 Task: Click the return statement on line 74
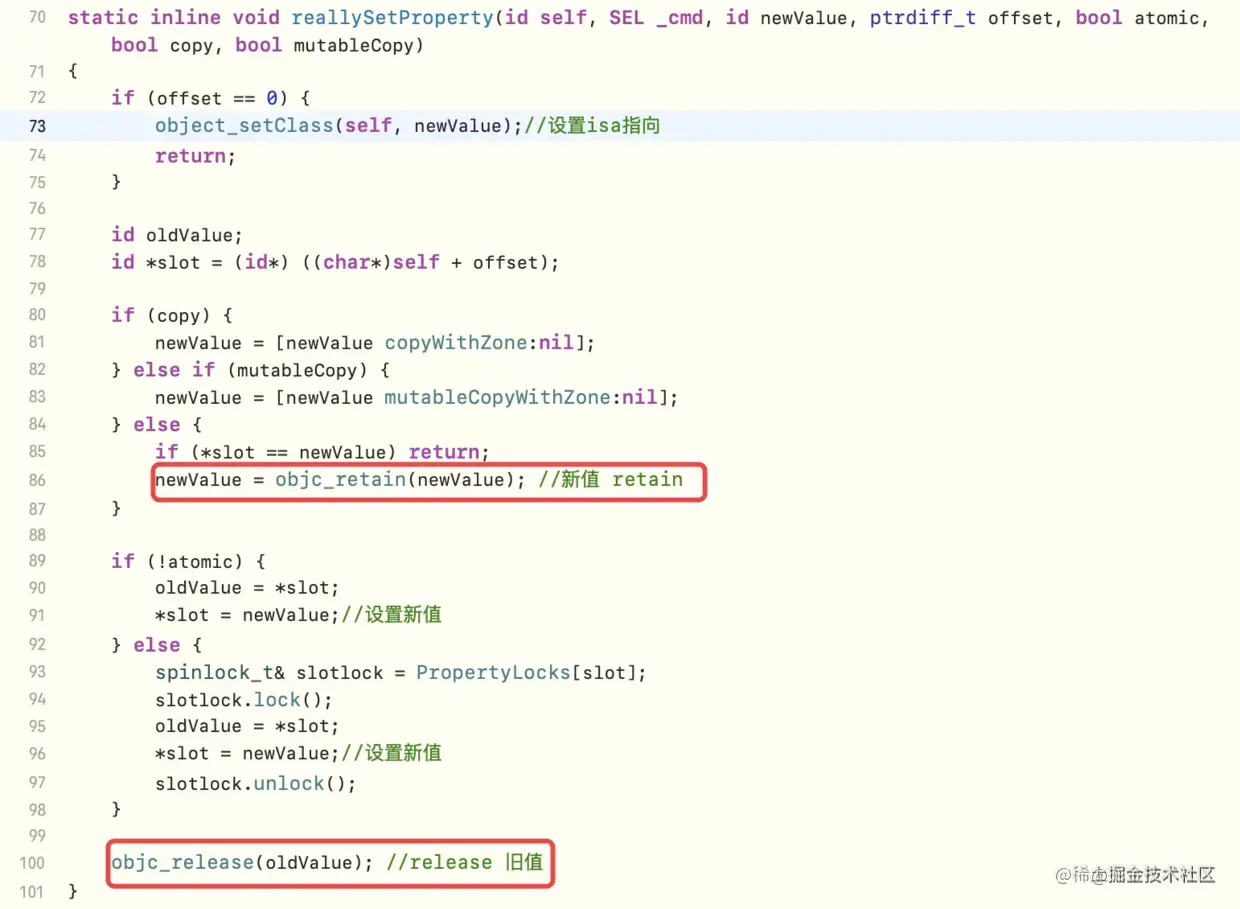point(195,156)
